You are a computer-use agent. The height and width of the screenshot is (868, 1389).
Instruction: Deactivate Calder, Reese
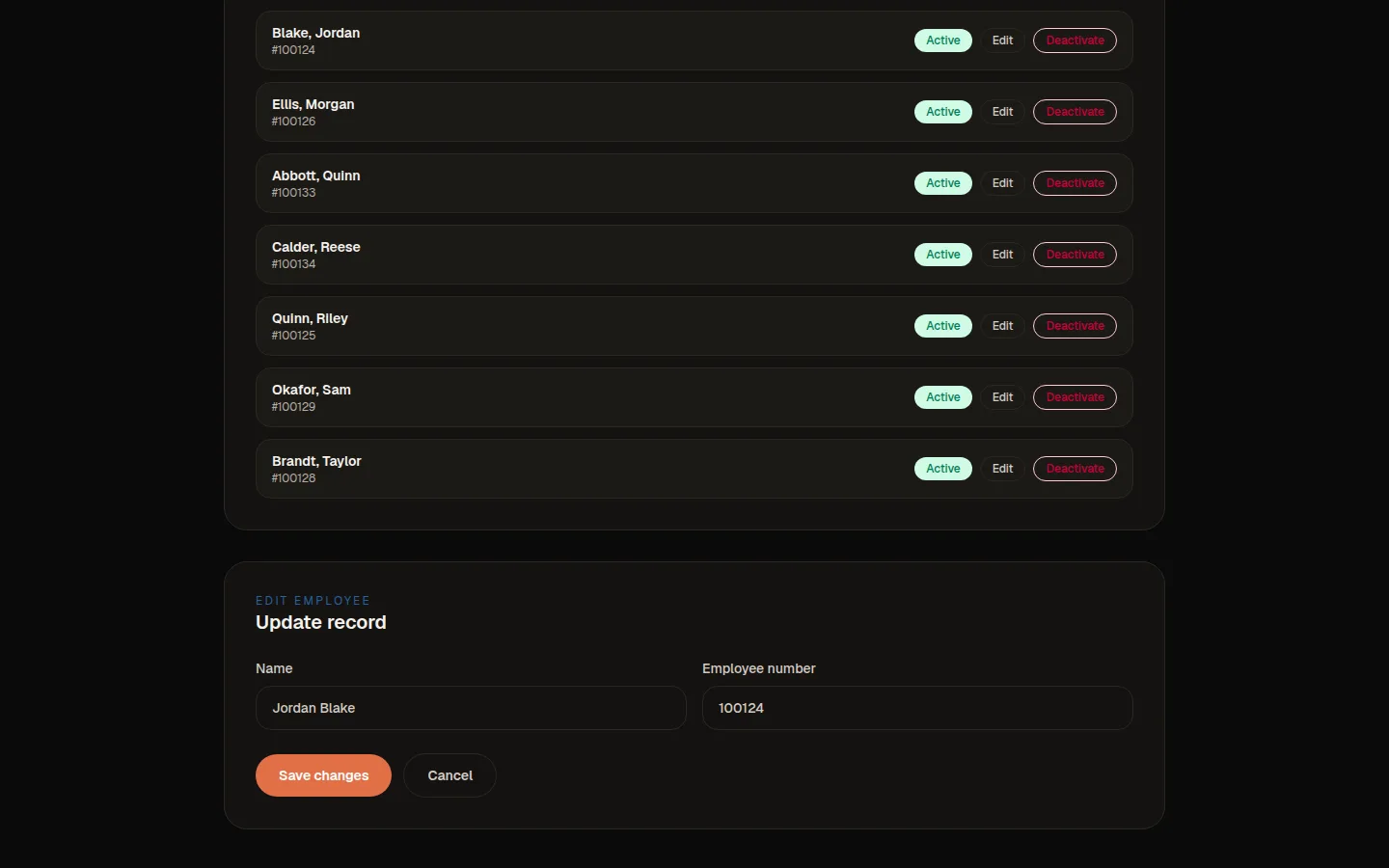[x=1075, y=255]
